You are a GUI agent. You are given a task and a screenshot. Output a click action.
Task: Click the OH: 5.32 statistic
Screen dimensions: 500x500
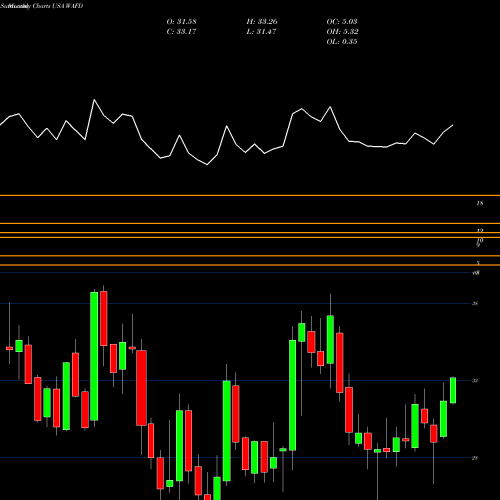(x=342, y=32)
